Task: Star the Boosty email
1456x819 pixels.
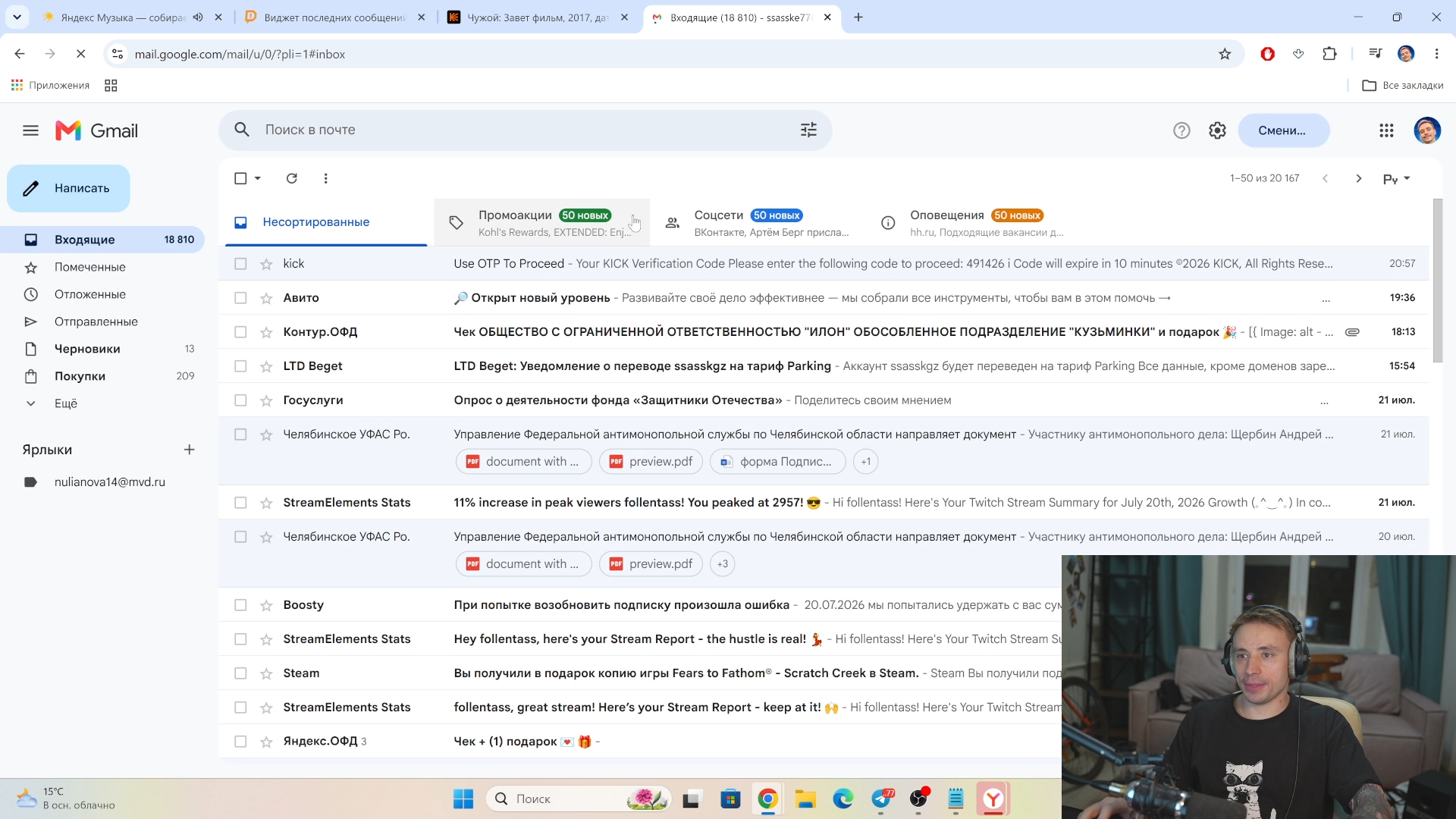Action: pos(266,605)
